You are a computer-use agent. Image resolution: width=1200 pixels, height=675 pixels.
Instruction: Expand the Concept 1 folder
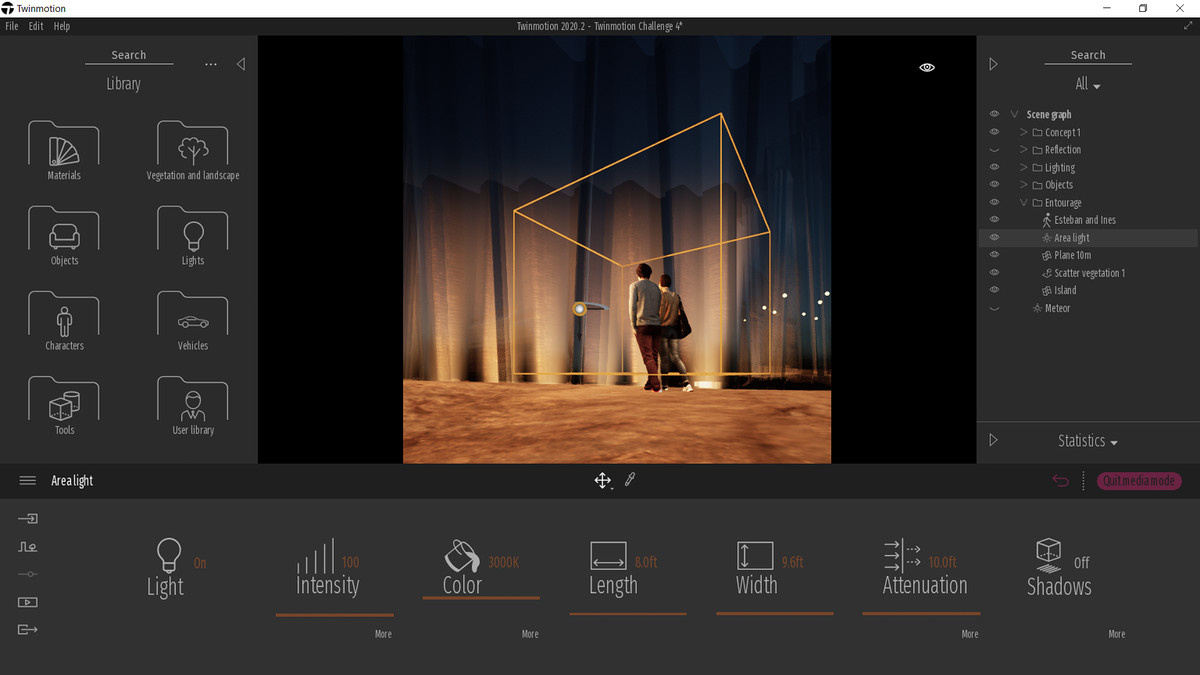point(1023,132)
